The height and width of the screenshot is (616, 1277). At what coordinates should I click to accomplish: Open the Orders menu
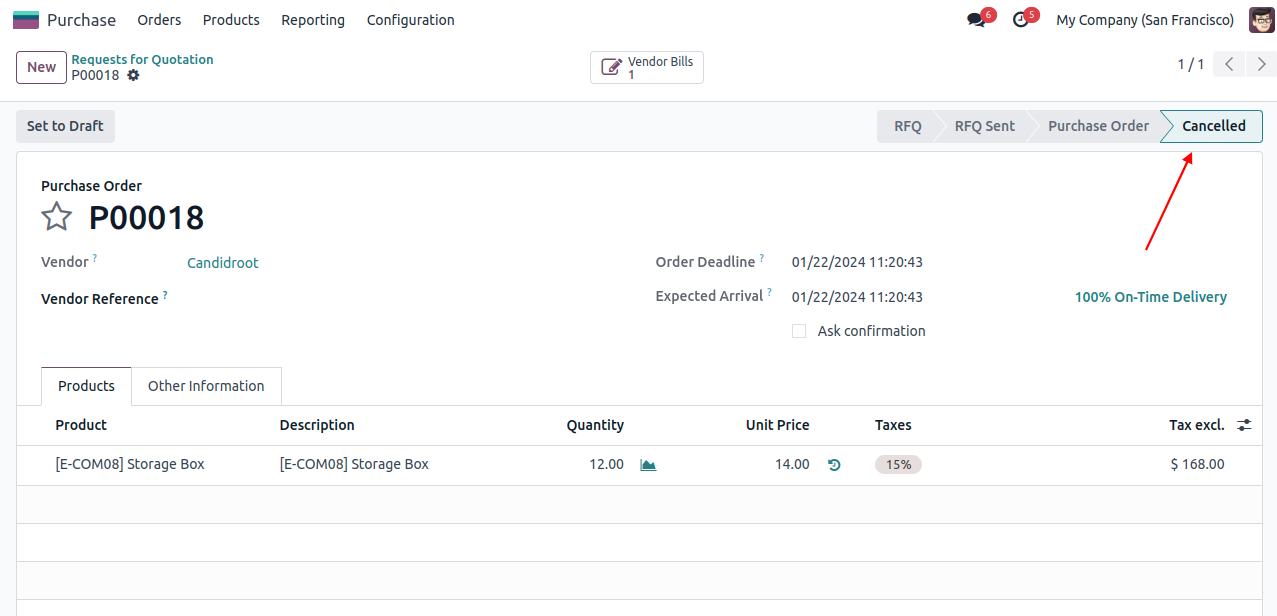[x=159, y=20]
